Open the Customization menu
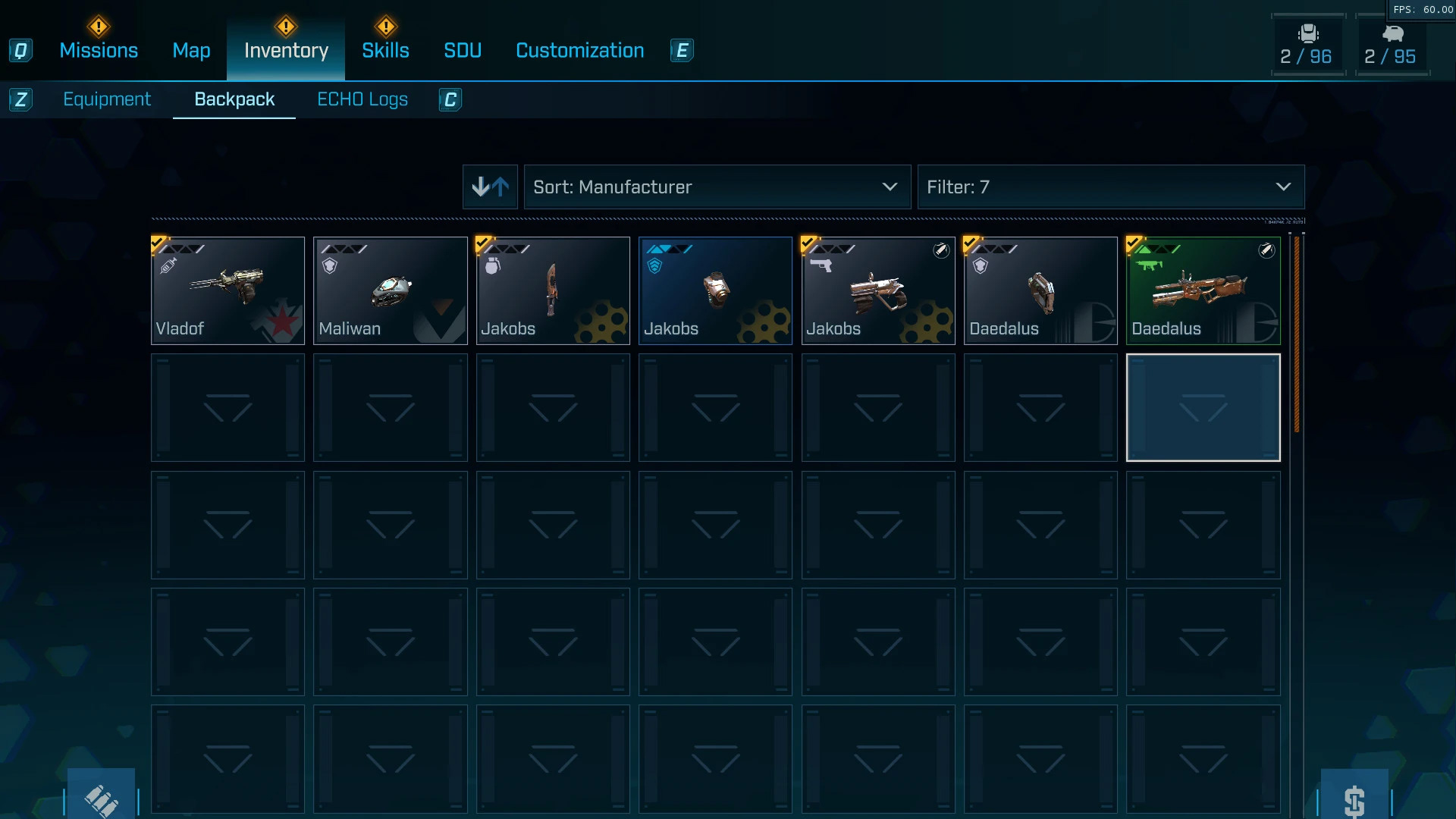The width and height of the screenshot is (1456, 819). (580, 51)
